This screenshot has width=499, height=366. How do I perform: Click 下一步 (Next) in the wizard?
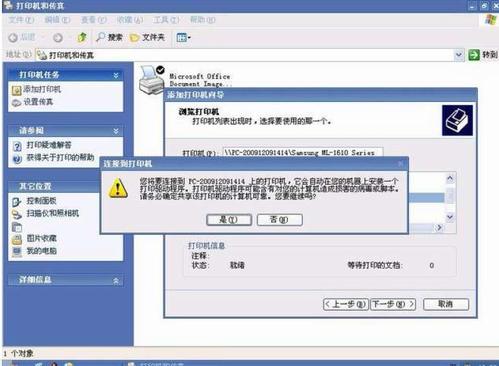click(393, 304)
